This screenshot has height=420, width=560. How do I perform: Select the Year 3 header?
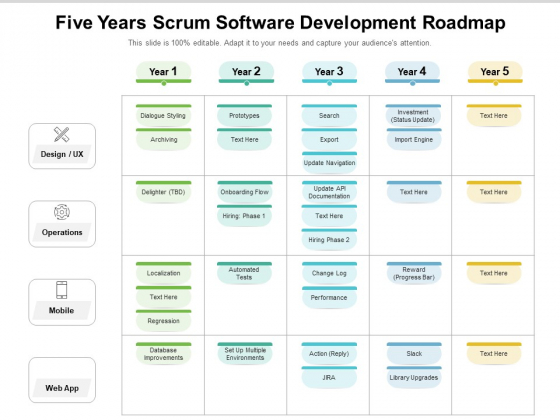(x=329, y=72)
